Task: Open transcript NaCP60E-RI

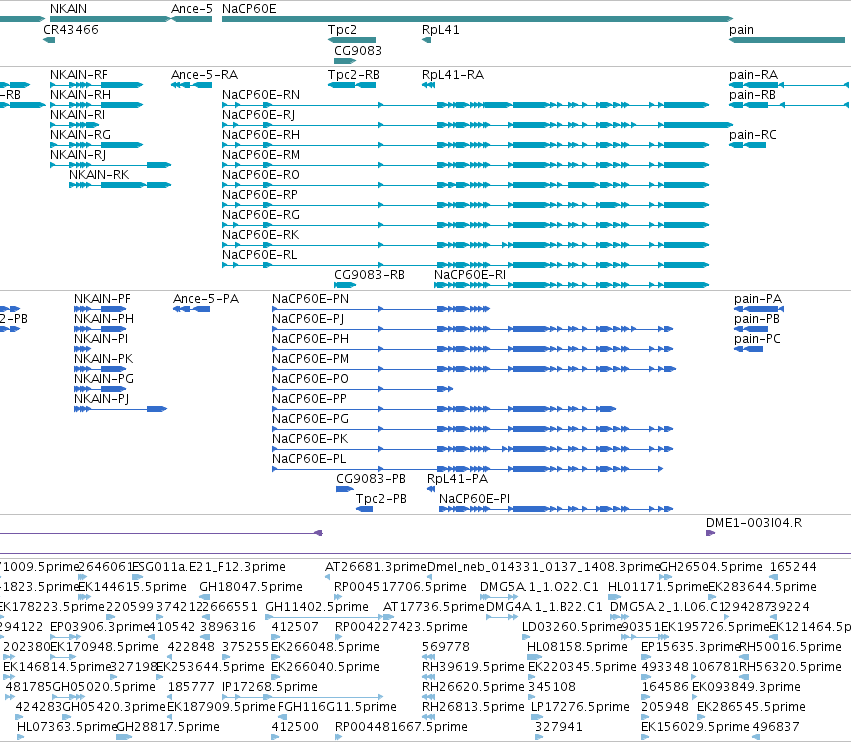Action: coord(470,275)
